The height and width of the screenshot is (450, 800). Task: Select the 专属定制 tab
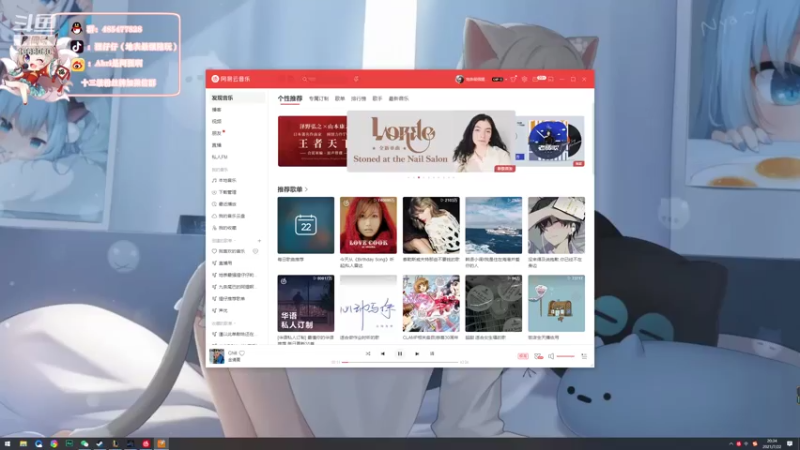[x=319, y=98]
